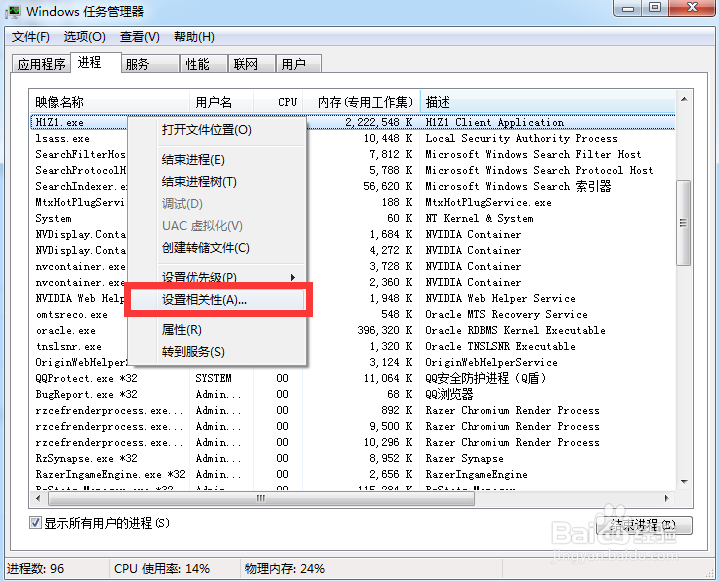Click the horizontal scrollbar left arrow

[38, 498]
